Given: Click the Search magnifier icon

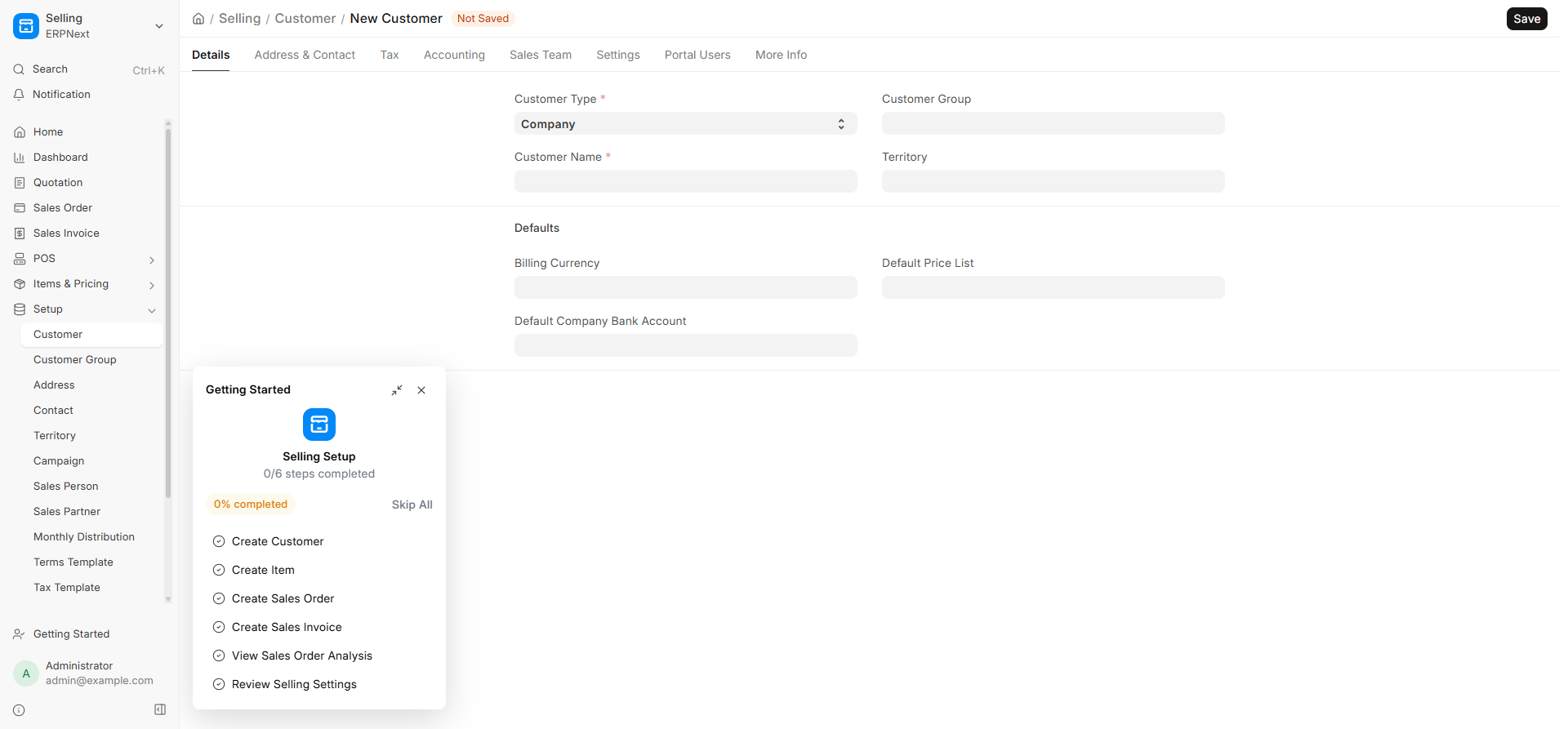Looking at the screenshot, I should click(19, 69).
